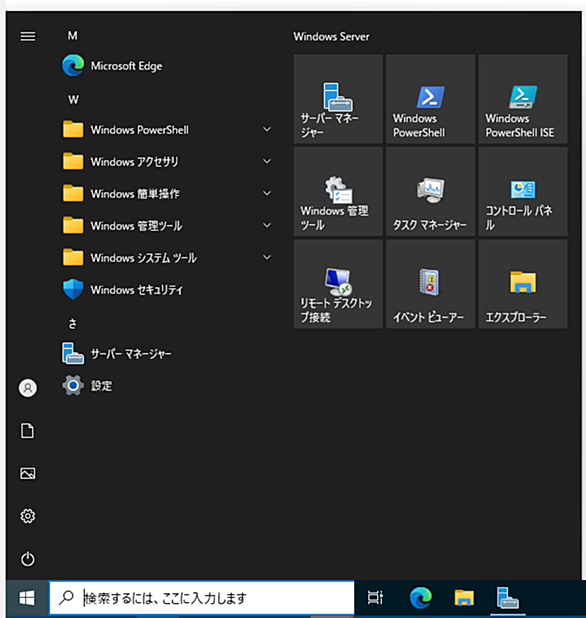Viewport: 586px width, 618px height.
Task: Open the コントロール パネル tile
Action: pos(523,192)
